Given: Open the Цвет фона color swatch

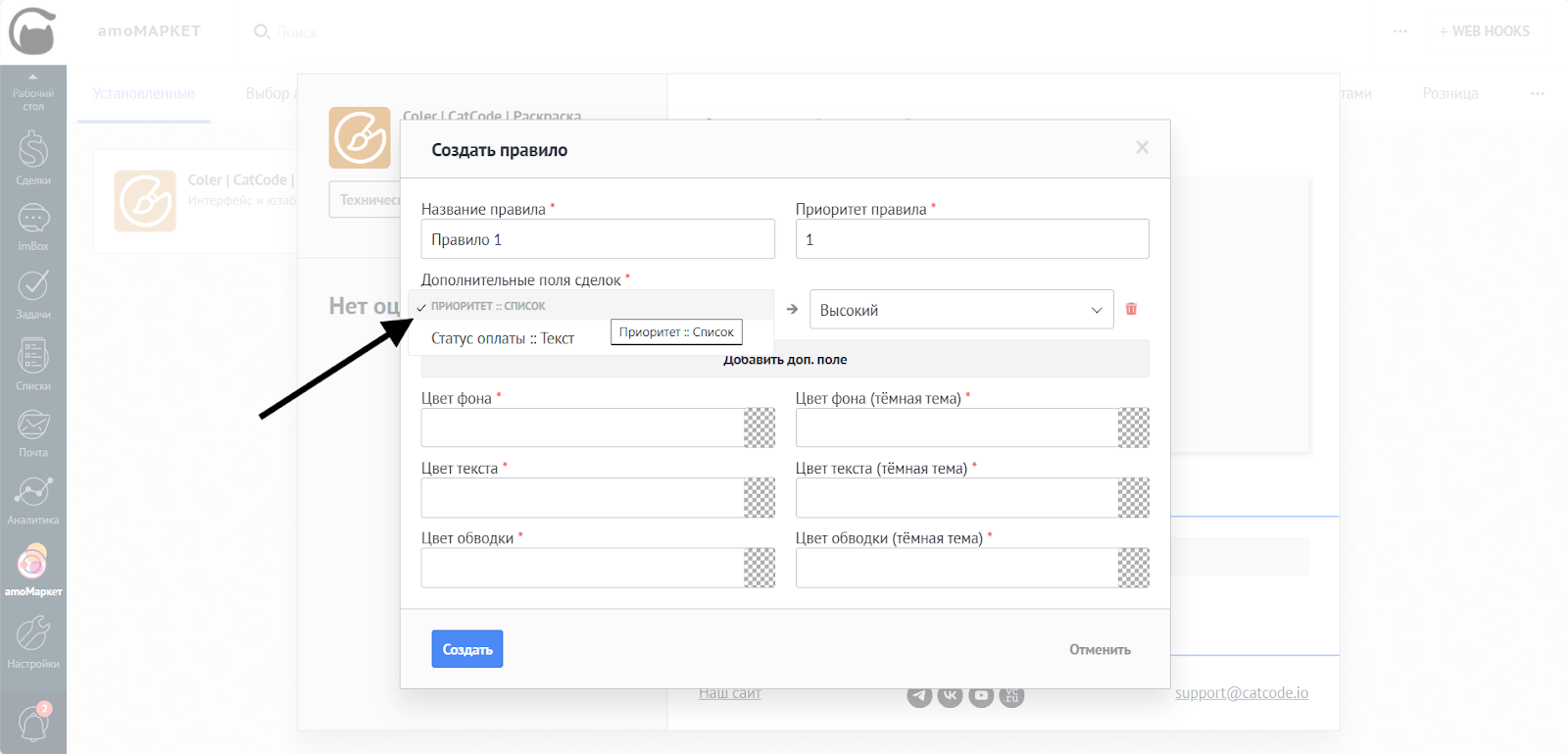Looking at the screenshot, I should (759, 427).
